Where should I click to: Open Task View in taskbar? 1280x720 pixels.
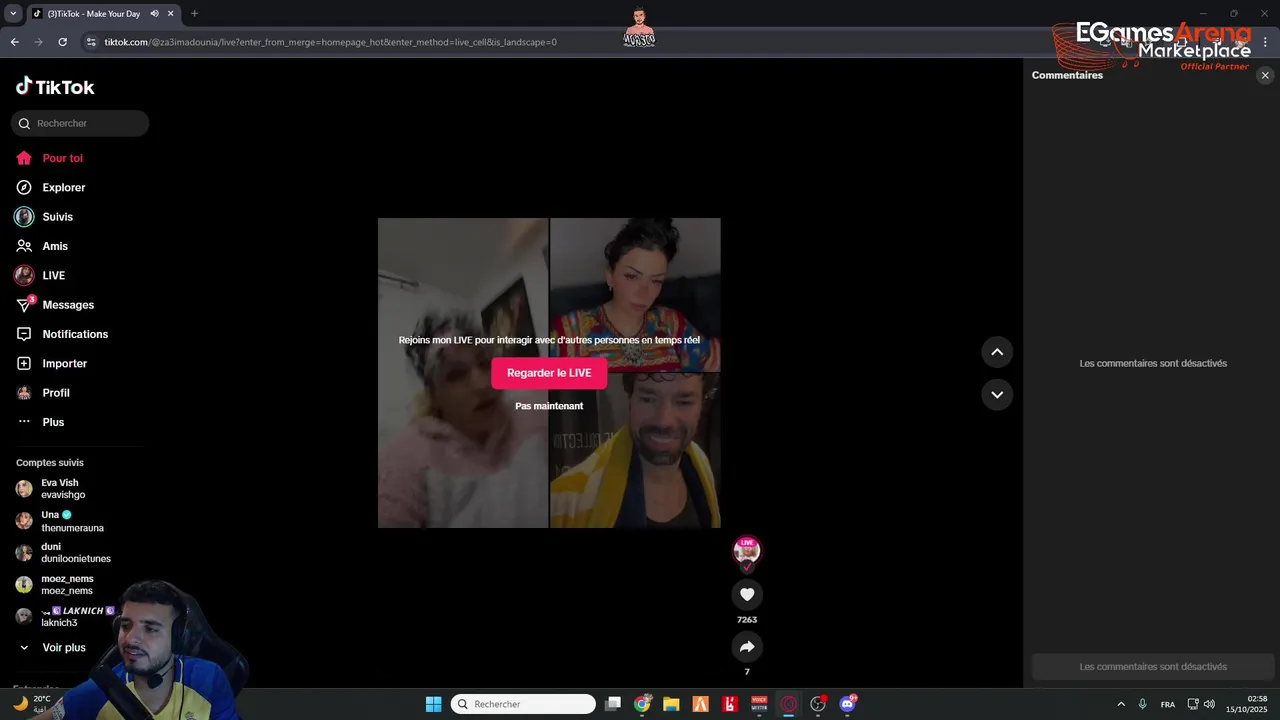(x=613, y=704)
